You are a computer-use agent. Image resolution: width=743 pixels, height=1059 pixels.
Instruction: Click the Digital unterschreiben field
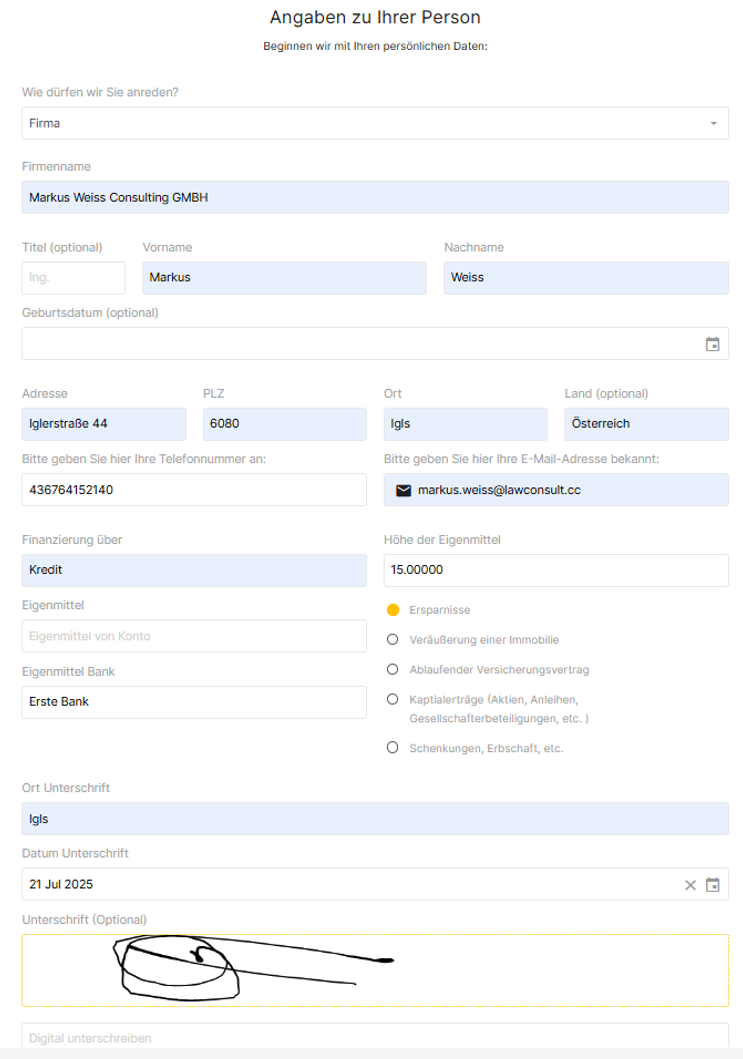point(375,1039)
